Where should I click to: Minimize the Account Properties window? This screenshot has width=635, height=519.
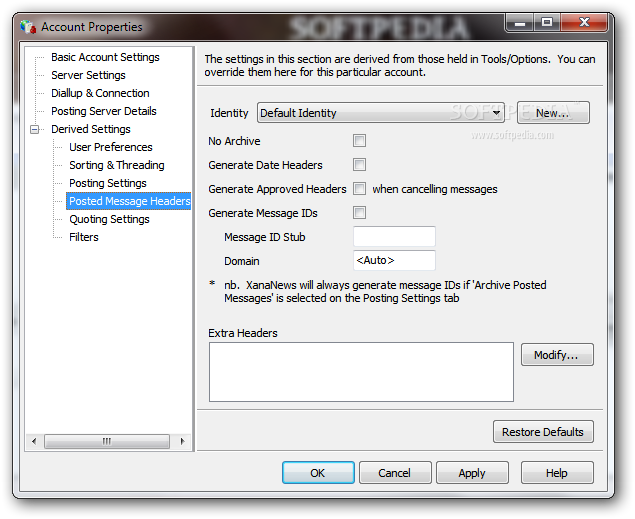click(x=520, y=23)
